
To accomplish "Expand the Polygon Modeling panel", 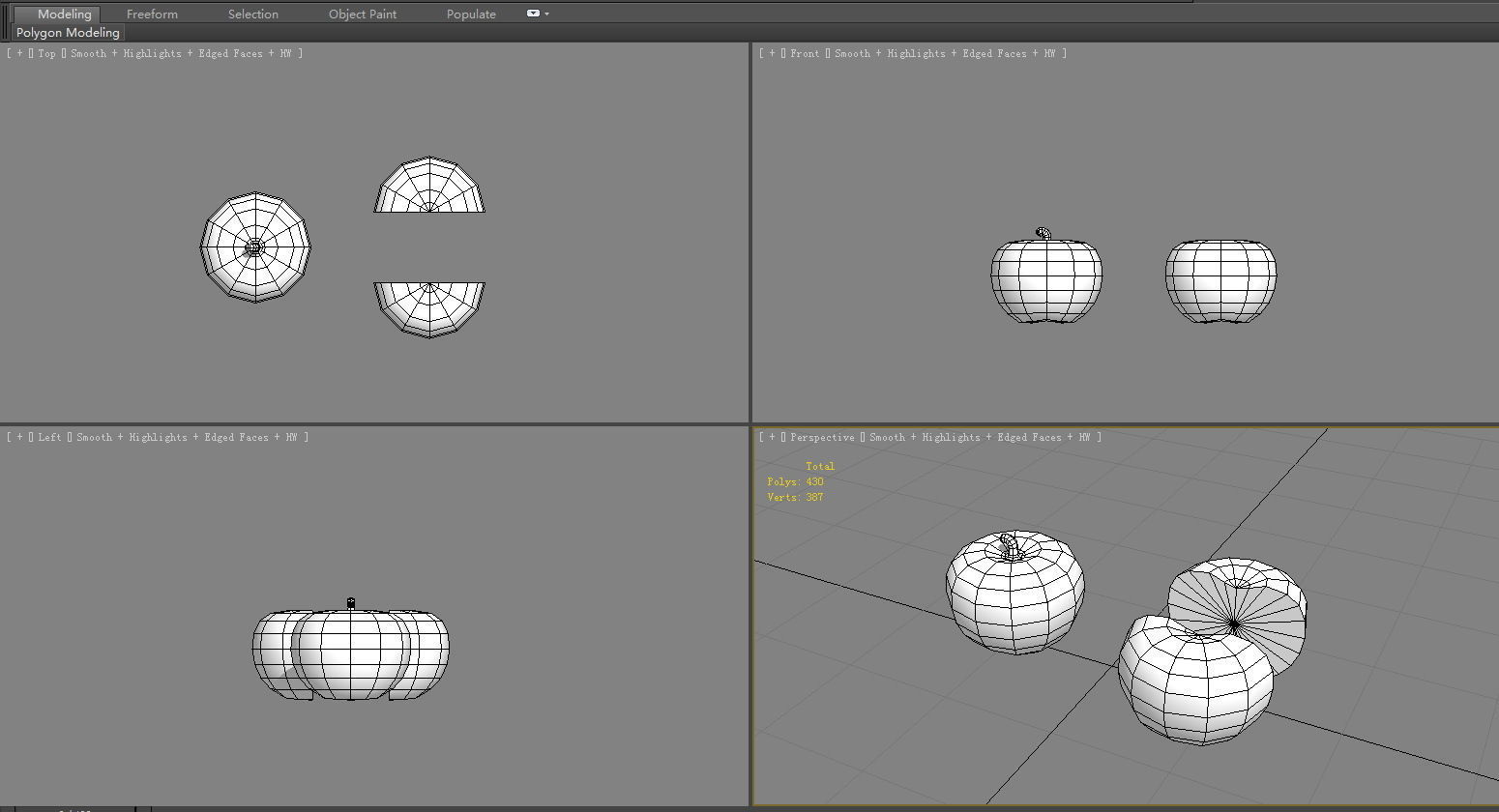I will tap(68, 32).
